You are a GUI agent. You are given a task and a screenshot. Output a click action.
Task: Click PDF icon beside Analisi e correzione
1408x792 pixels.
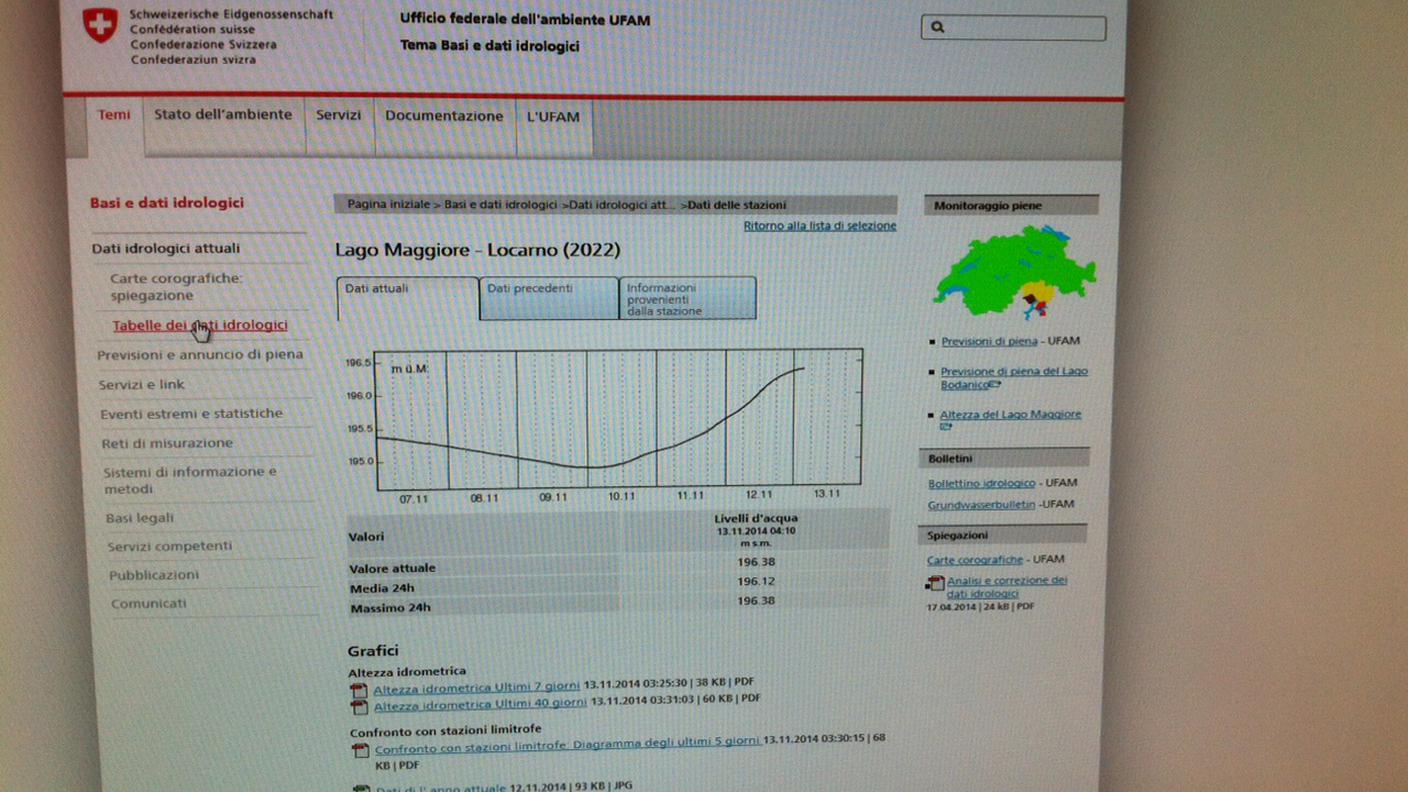point(935,583)
